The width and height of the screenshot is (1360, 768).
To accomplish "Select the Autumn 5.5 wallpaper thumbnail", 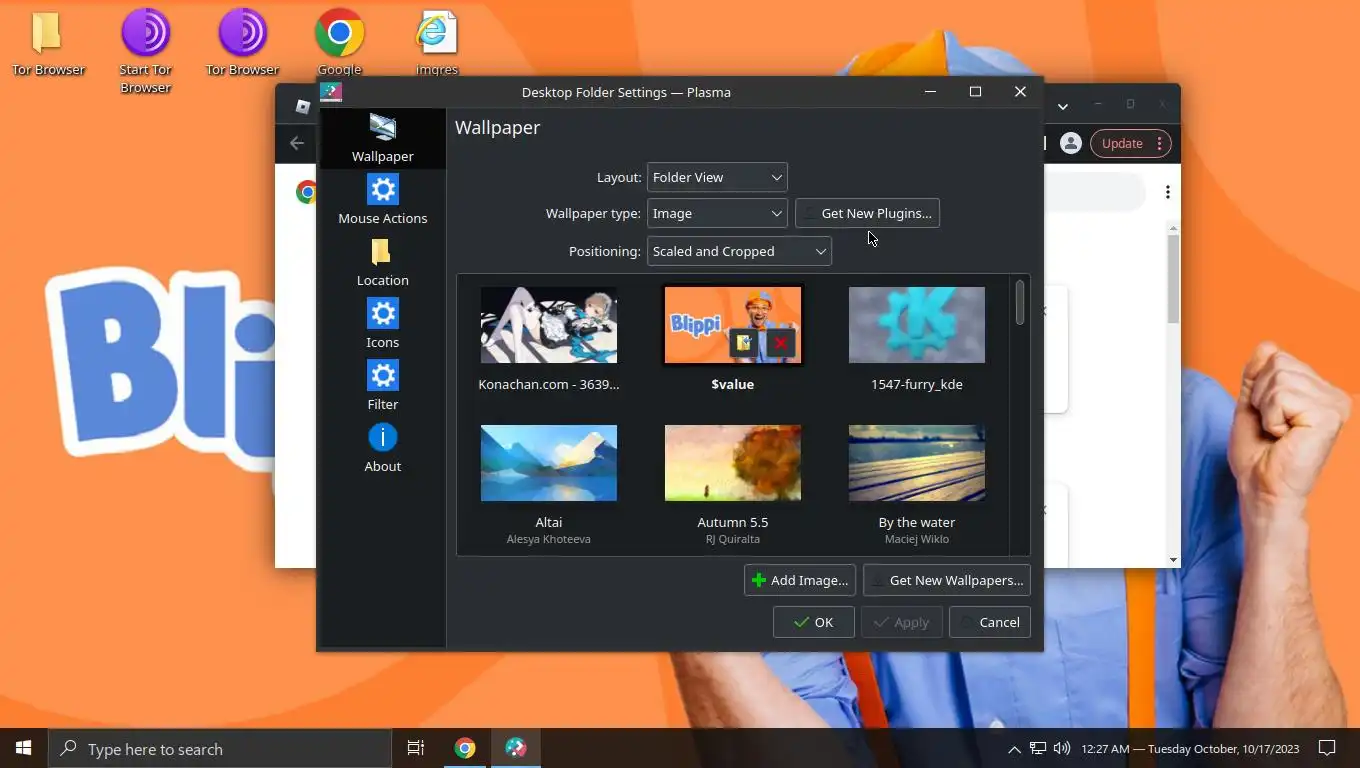I will (733, 463).
